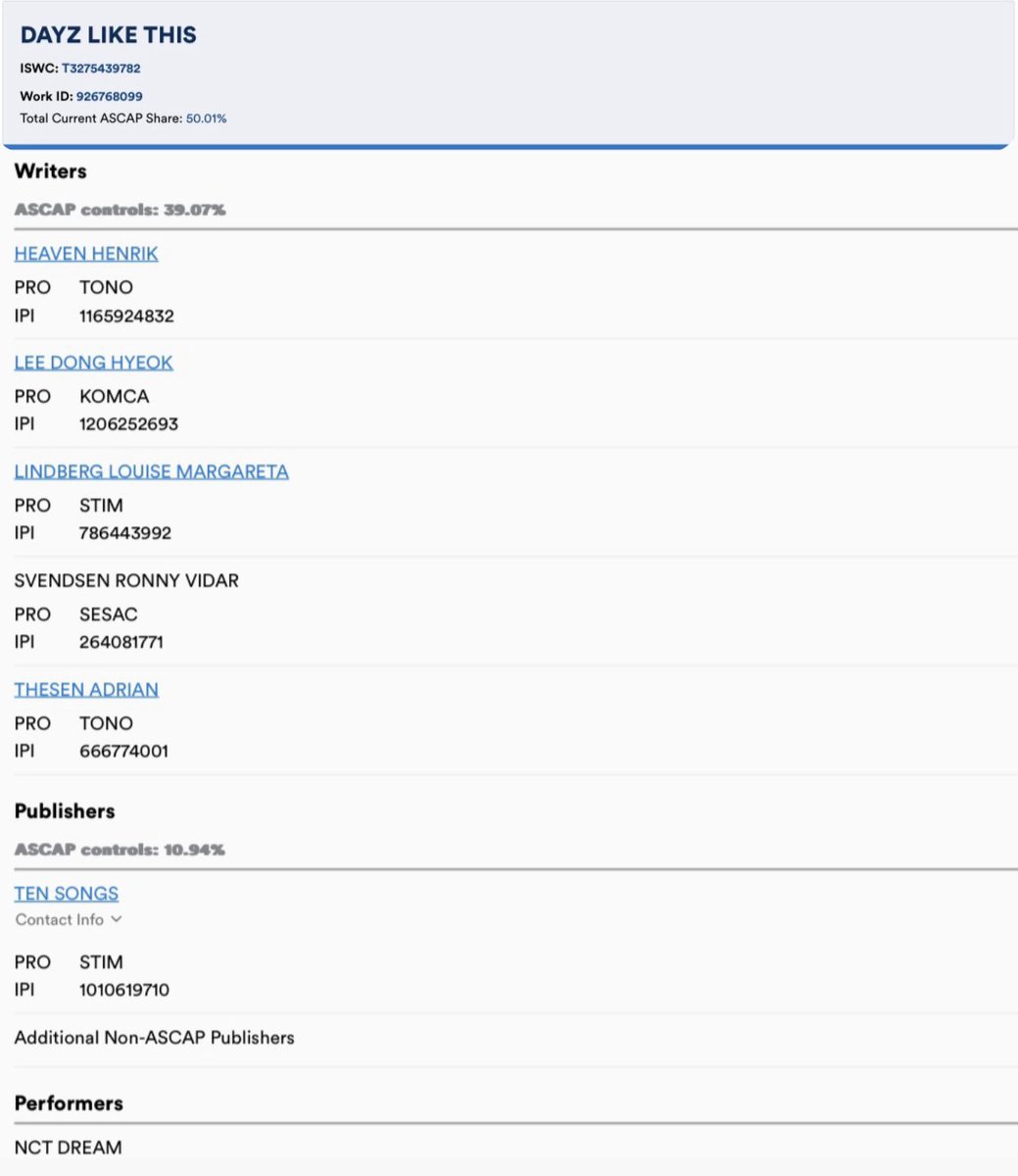Click the DAYZ LIKE THIS title
1018x1176 pixels.
pyautogui.click(x=109, y=35)
